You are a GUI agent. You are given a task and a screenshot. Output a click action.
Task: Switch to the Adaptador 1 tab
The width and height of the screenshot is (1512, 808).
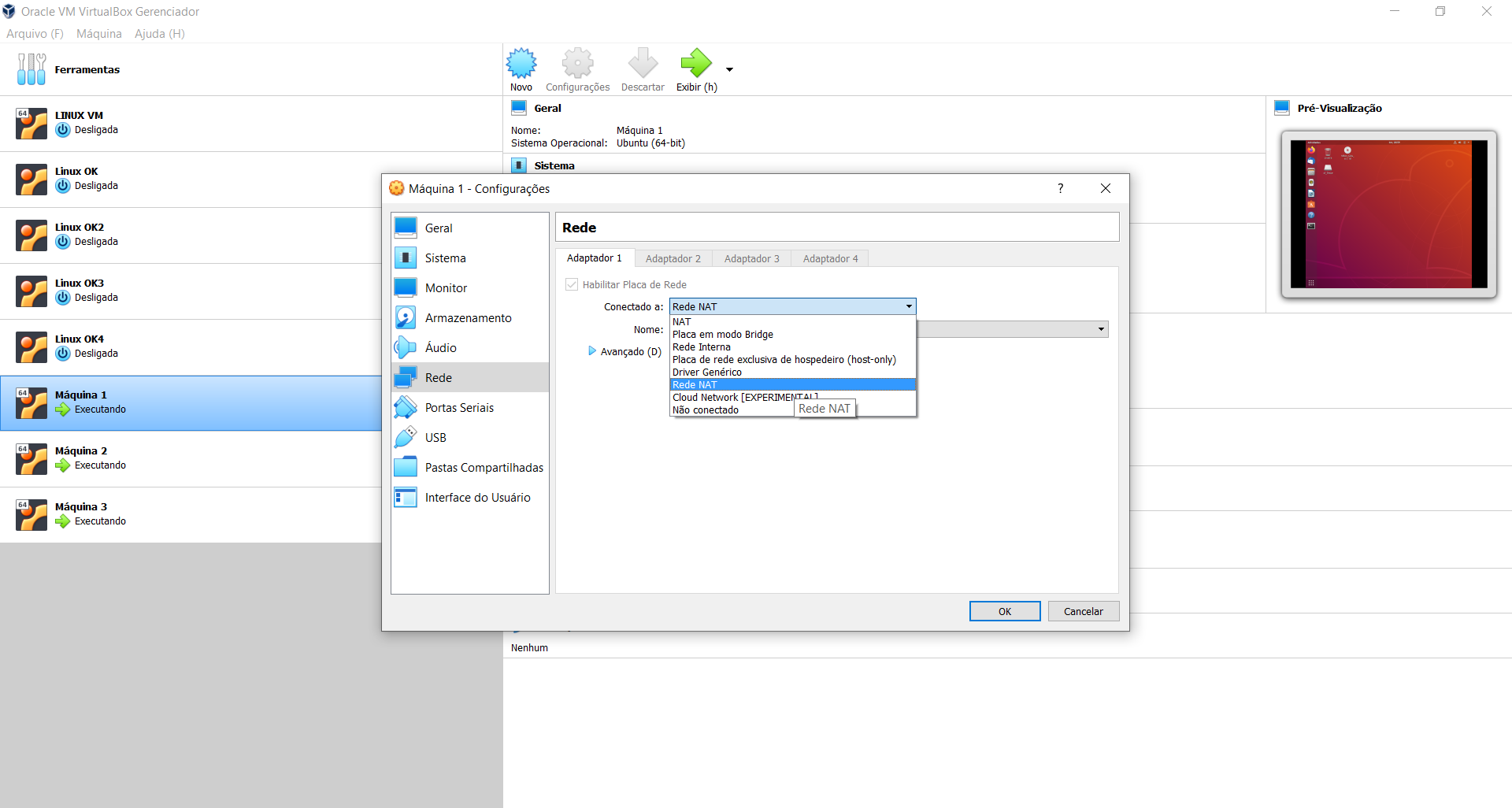(x=595, y=258)
